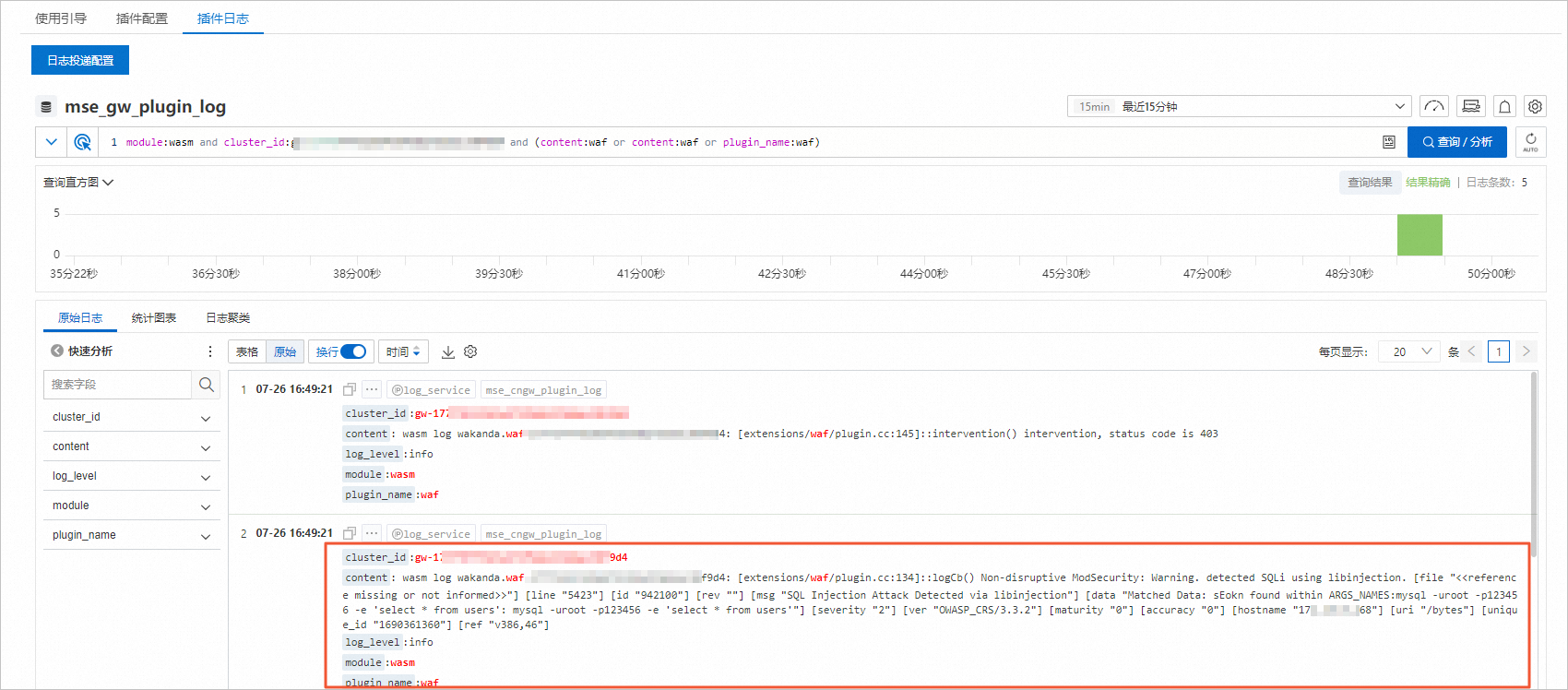
Task: Toggle the line wrap switch
Action: point(353,351)
